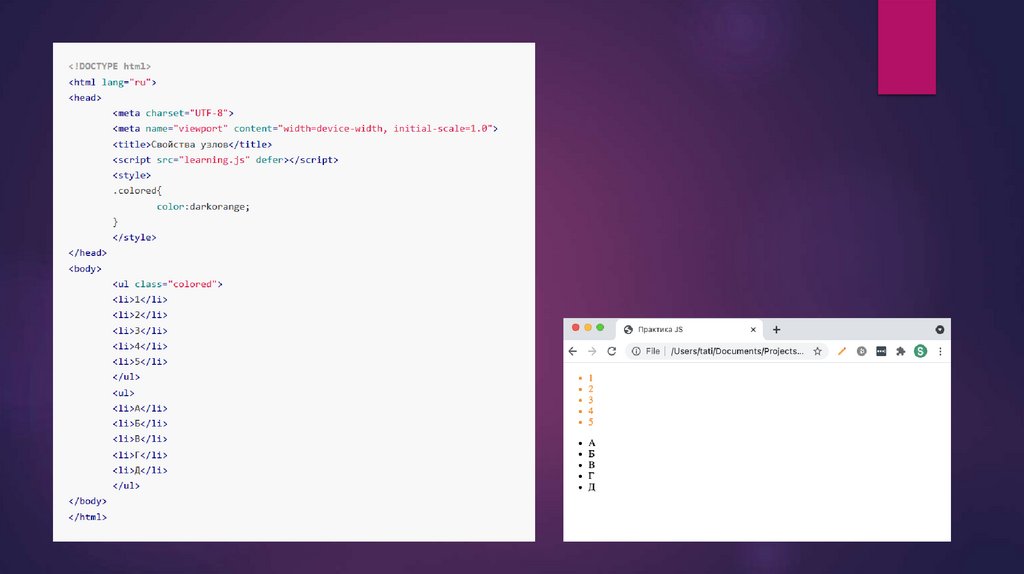View site information icon in address bar

(636, 351)
